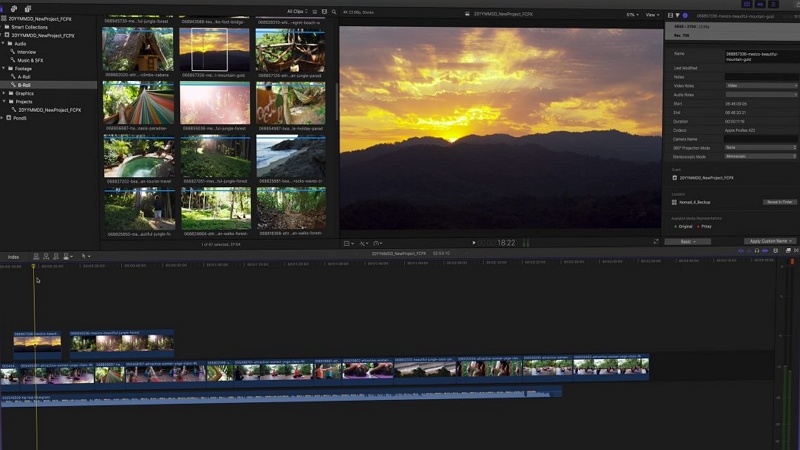Select the Interview keyword collection
Viewport: 800px width, 450px height.
click(26, 52)
